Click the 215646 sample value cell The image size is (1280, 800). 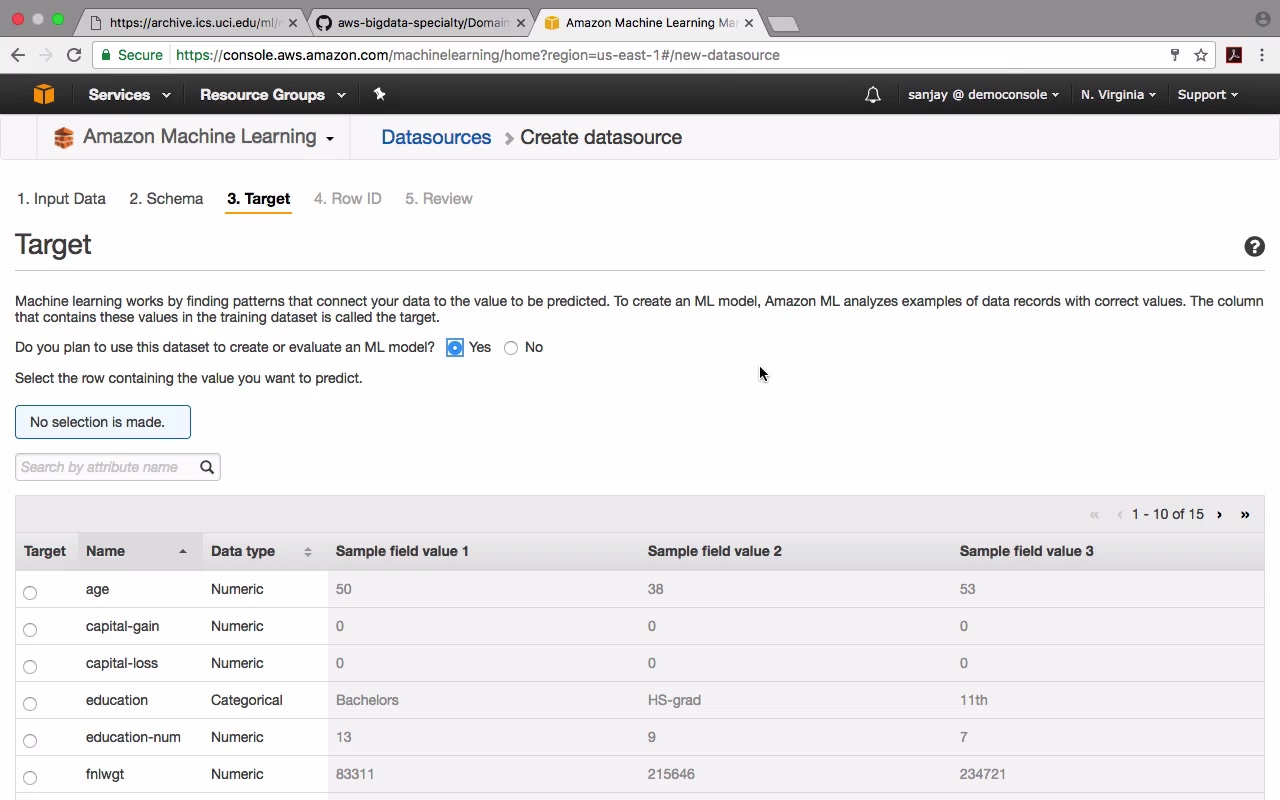click(671, 774)
